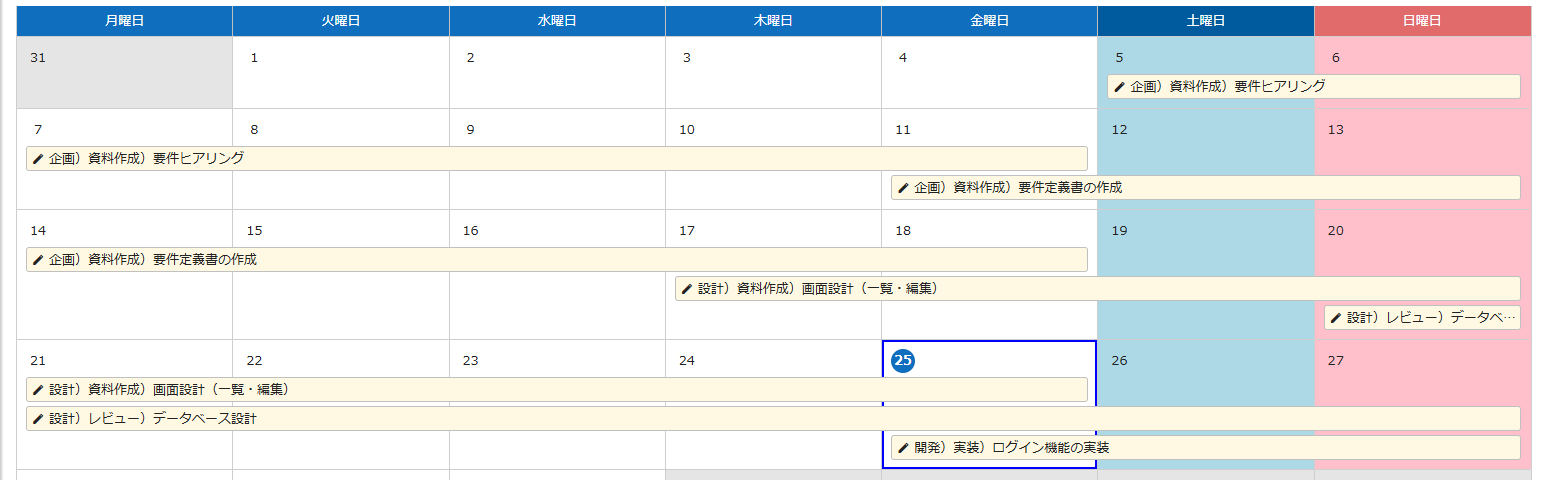Click pencil icon on 画面設計（一覧・編集） event starting on 21
The width and height of the screenshot is (1548, 480).
tap(38, 390)
